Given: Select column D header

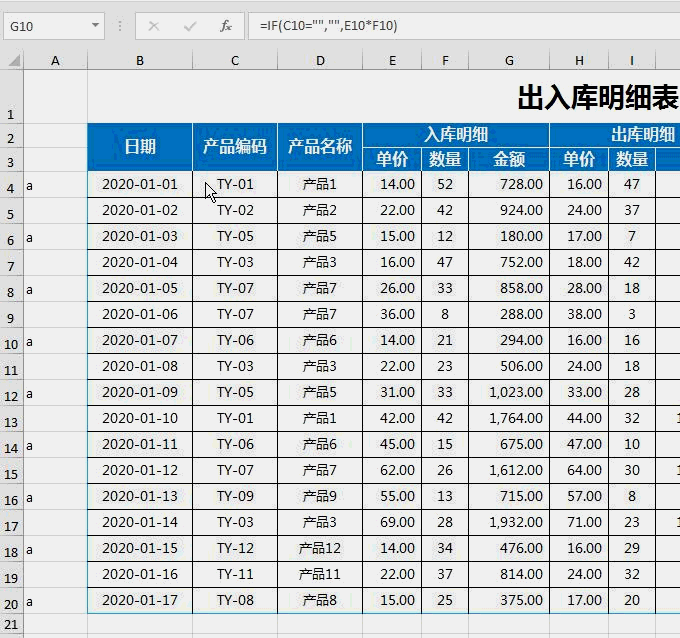Looking at the screenshot, I should click(x=320, y=61).
